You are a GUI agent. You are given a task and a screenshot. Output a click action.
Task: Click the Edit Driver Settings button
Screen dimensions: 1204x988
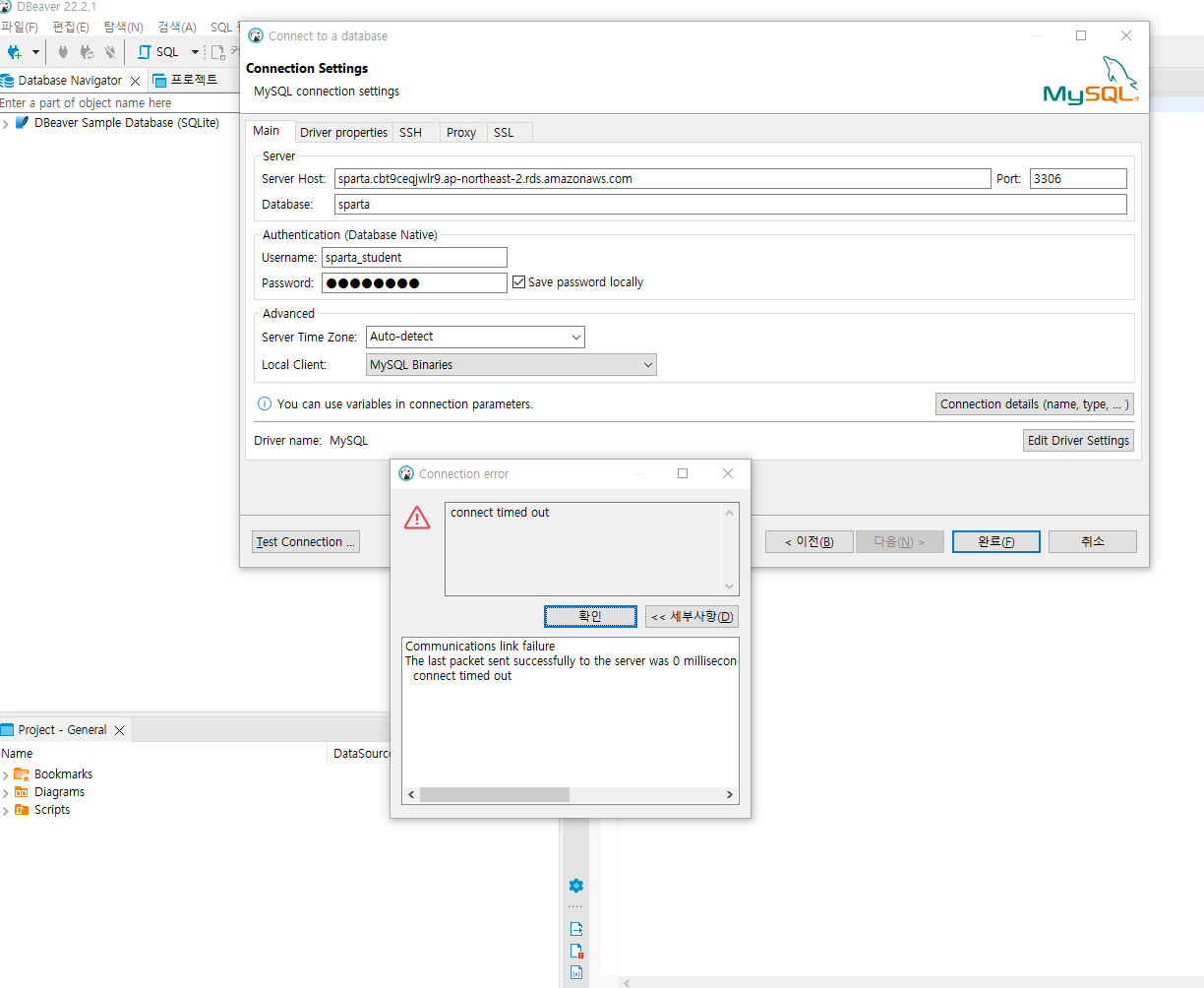coord(1078,441)
